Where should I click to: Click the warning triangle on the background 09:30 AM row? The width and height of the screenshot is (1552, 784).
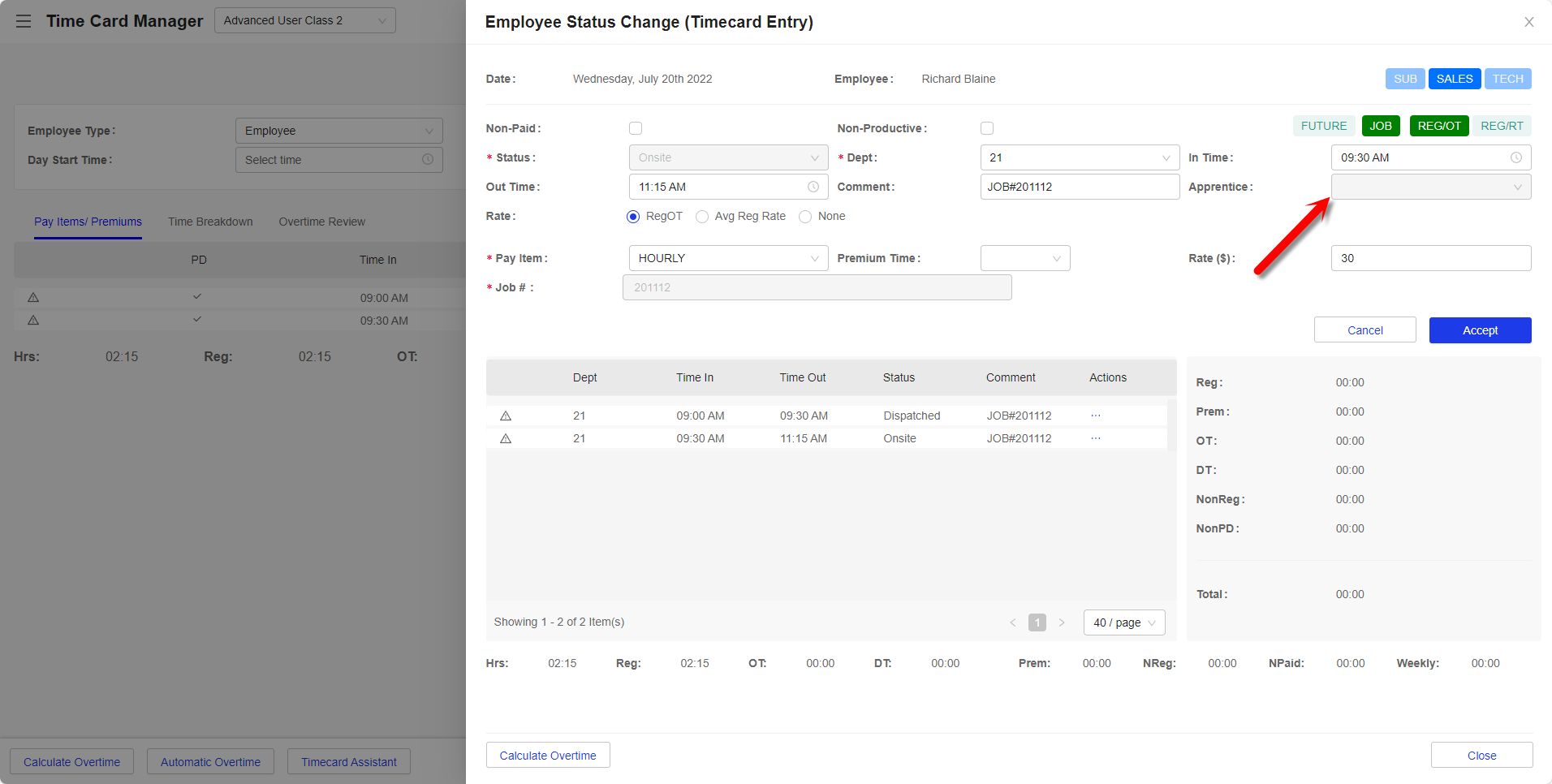point(33,321)
